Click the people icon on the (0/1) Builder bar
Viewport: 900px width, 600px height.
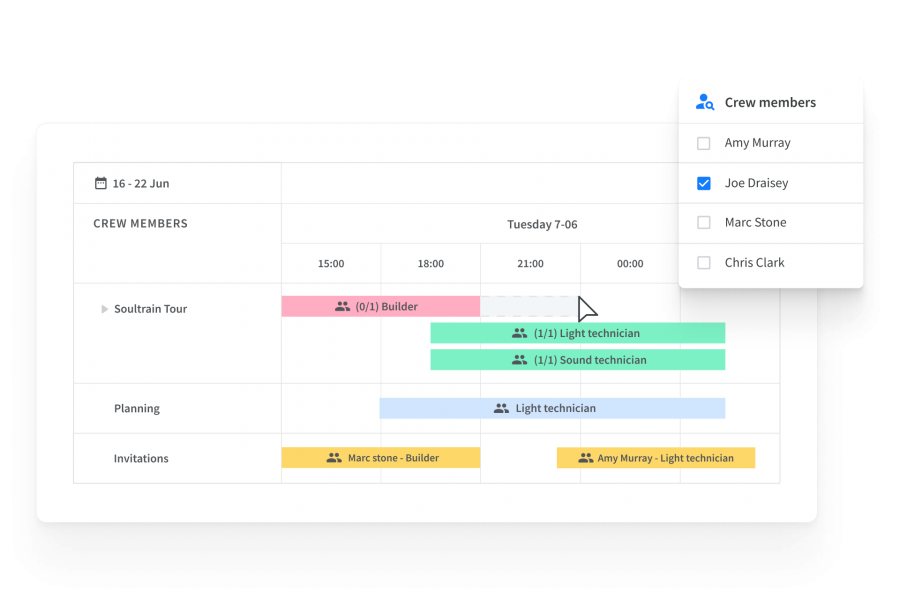[339, 306]
